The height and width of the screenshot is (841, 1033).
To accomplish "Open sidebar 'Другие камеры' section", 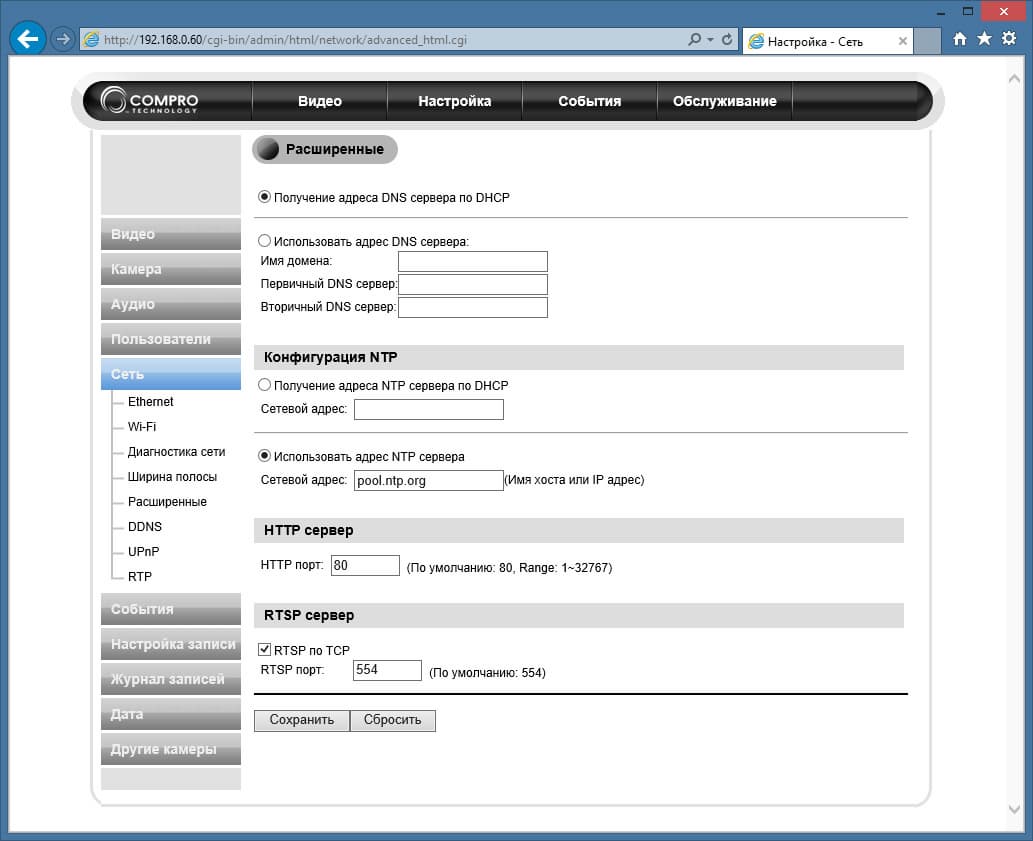I will [171, 749].
